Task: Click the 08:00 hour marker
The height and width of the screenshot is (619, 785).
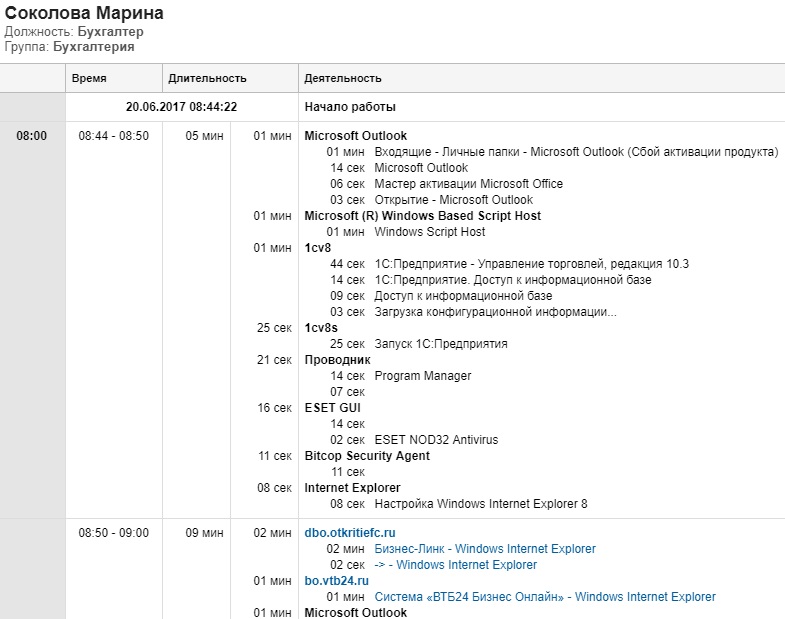Action: click(32, 136)
